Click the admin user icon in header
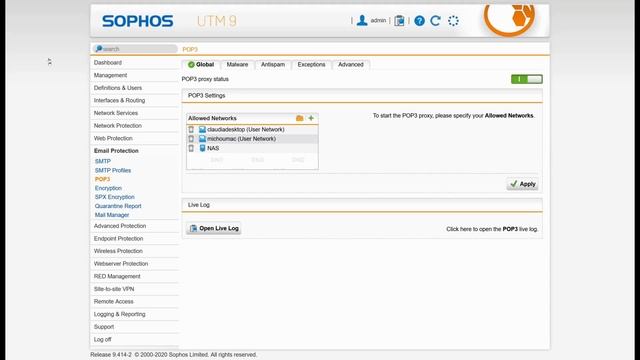The image size is (640, 360). click(362, 20)
